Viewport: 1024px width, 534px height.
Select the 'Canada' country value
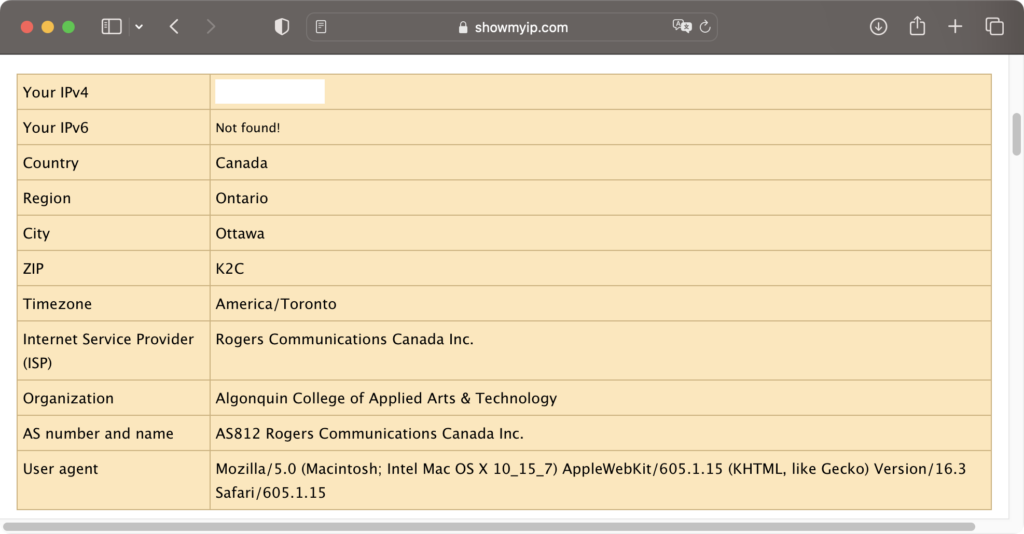[242, 163]
